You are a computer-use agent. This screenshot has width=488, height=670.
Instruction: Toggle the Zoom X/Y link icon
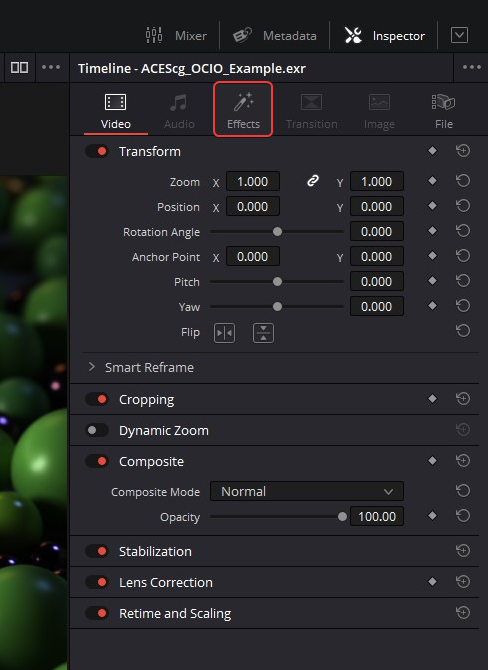pos(313,181)
